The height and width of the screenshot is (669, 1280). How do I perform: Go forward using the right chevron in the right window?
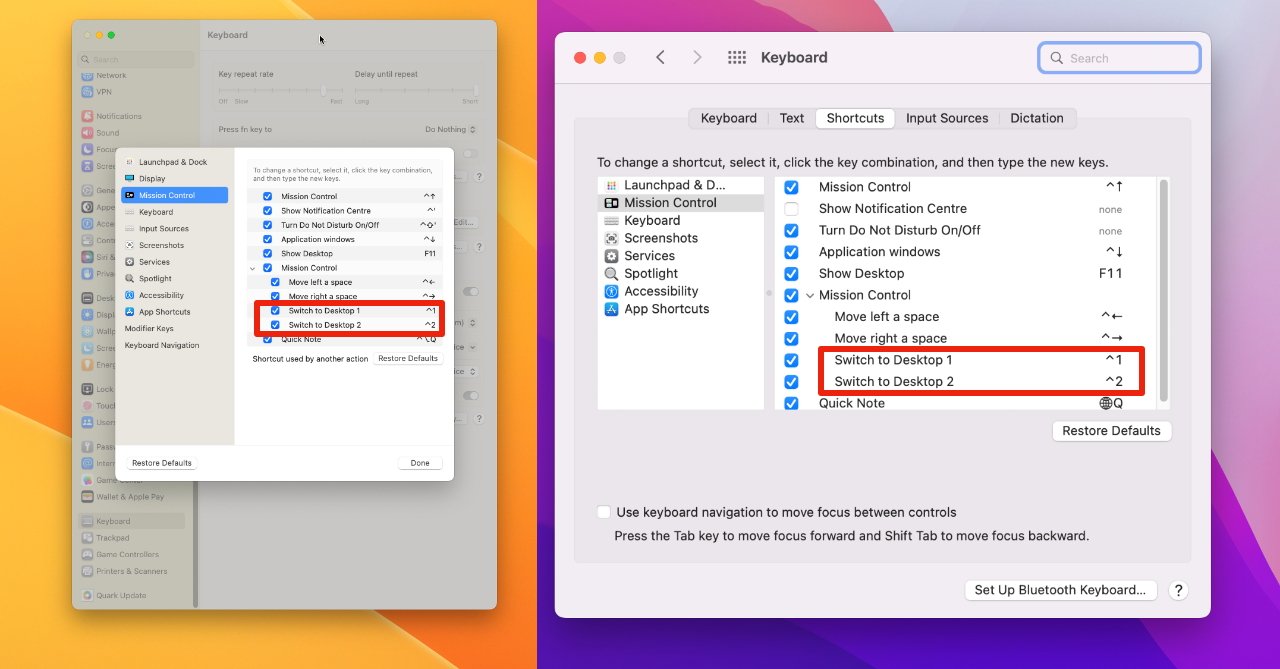697,58
